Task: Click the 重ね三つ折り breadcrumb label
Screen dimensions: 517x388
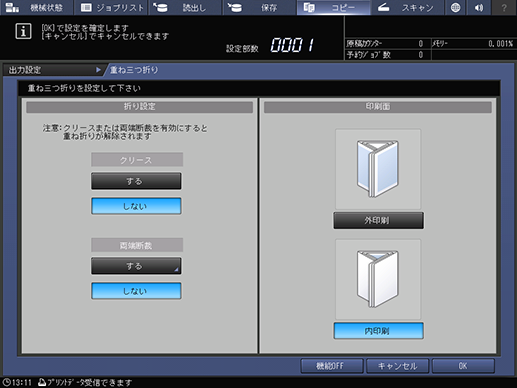Action: [134, 70]
